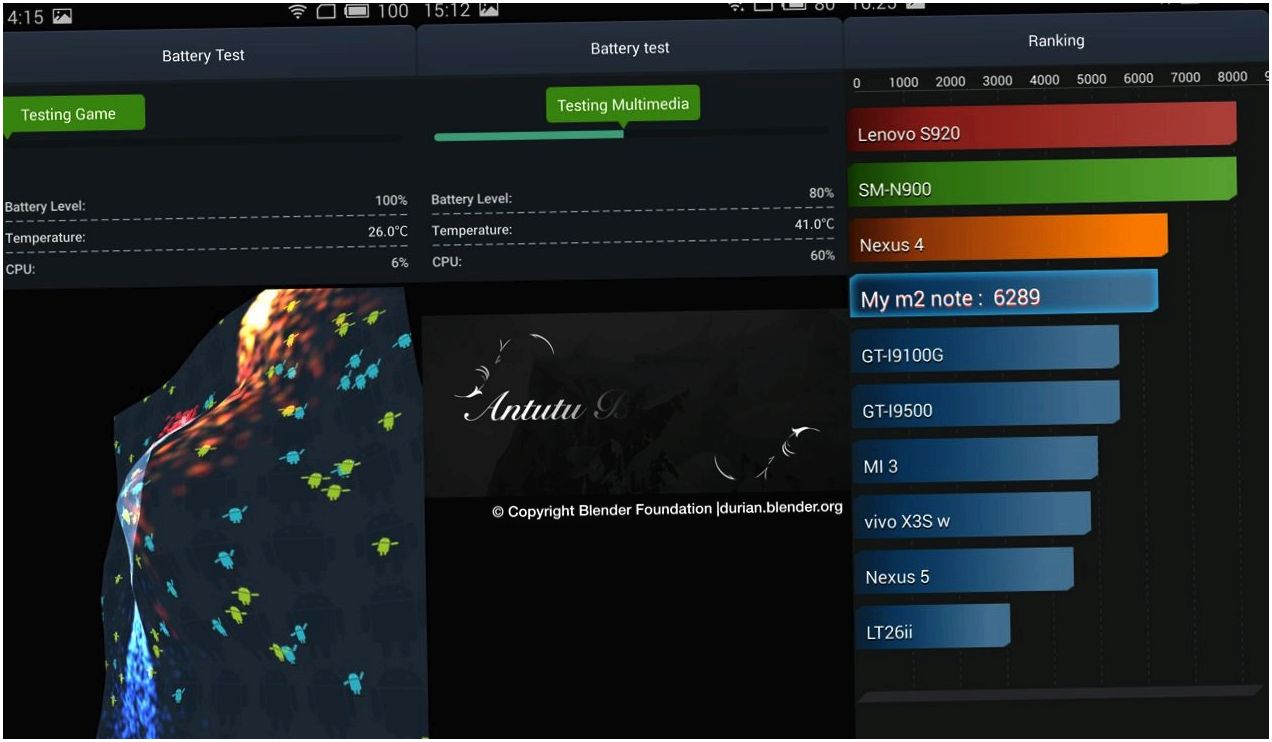Open the Ranking title bar

pos(1056,41)
